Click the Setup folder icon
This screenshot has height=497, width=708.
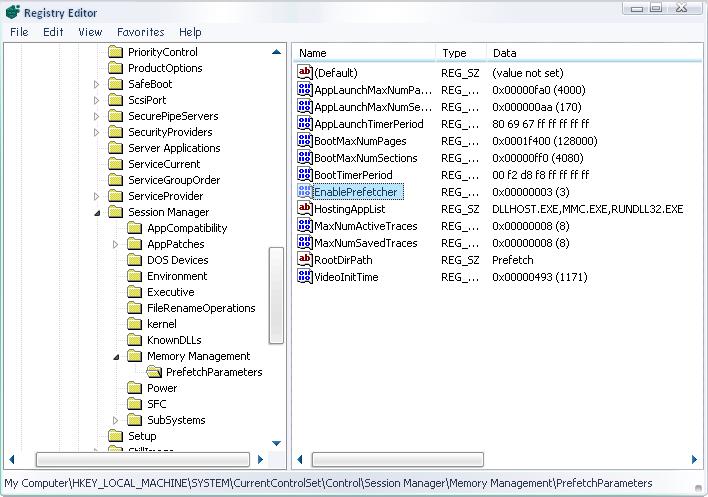pyautogui.click(x=116, y=436)
